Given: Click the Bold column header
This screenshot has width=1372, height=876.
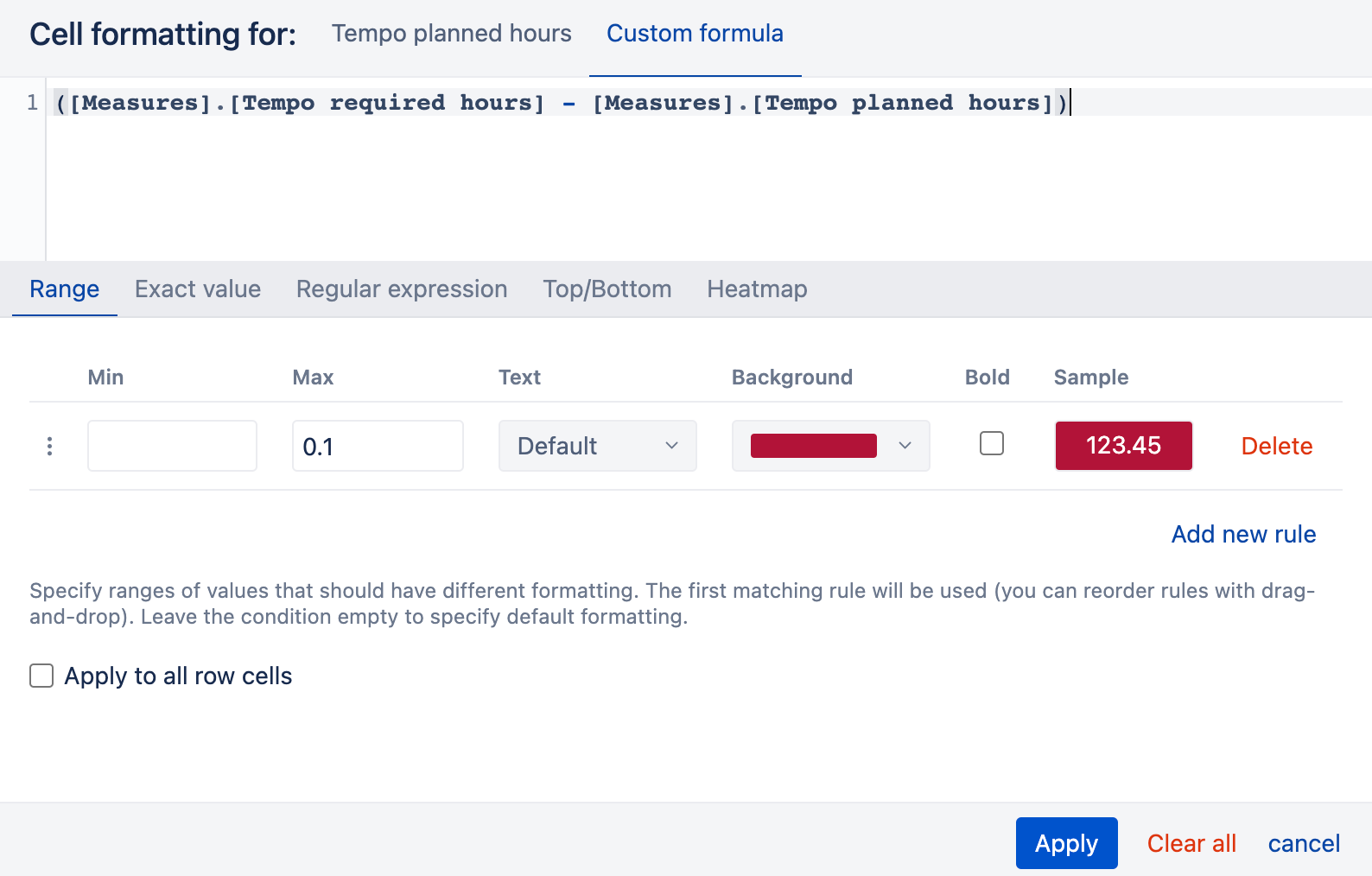Looking at the screenshot, I should click(x=988, y=378).
